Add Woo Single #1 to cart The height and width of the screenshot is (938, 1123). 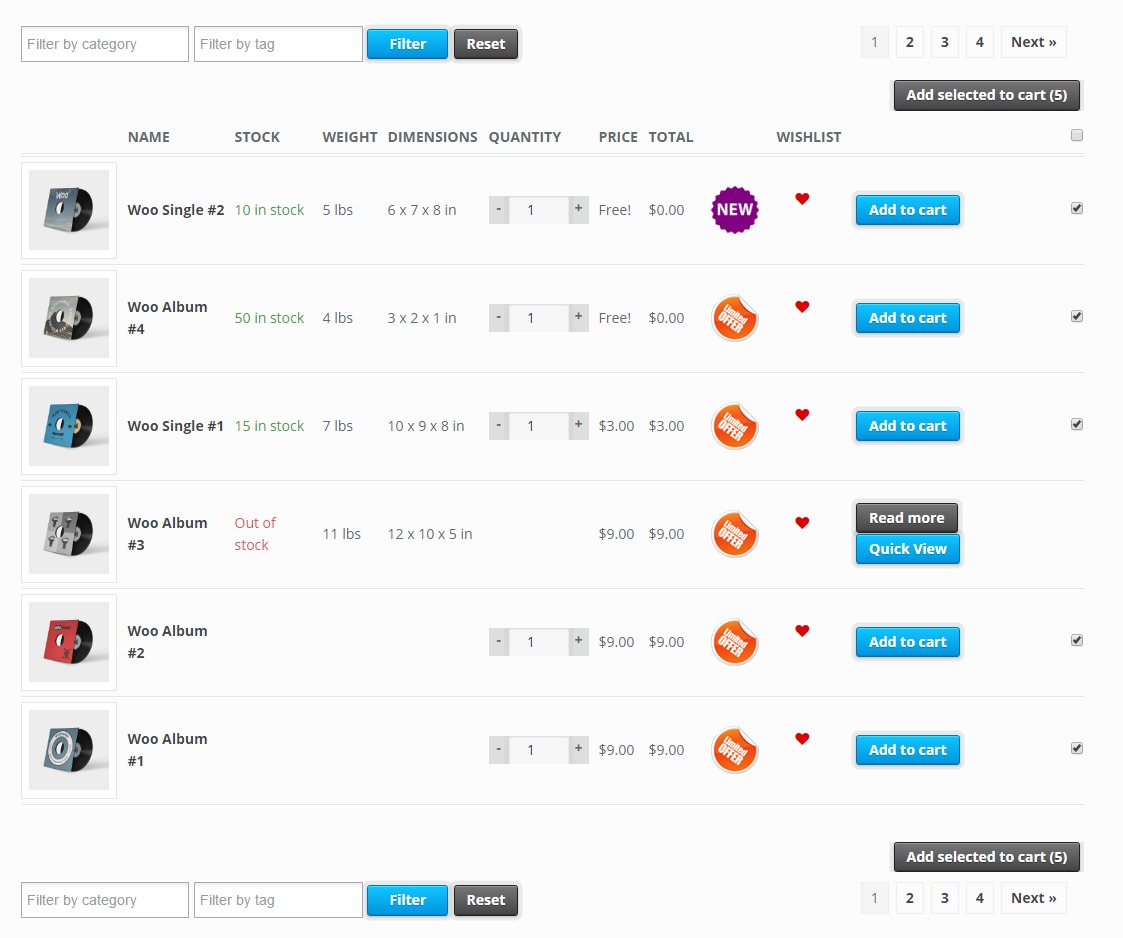(907, 426)
